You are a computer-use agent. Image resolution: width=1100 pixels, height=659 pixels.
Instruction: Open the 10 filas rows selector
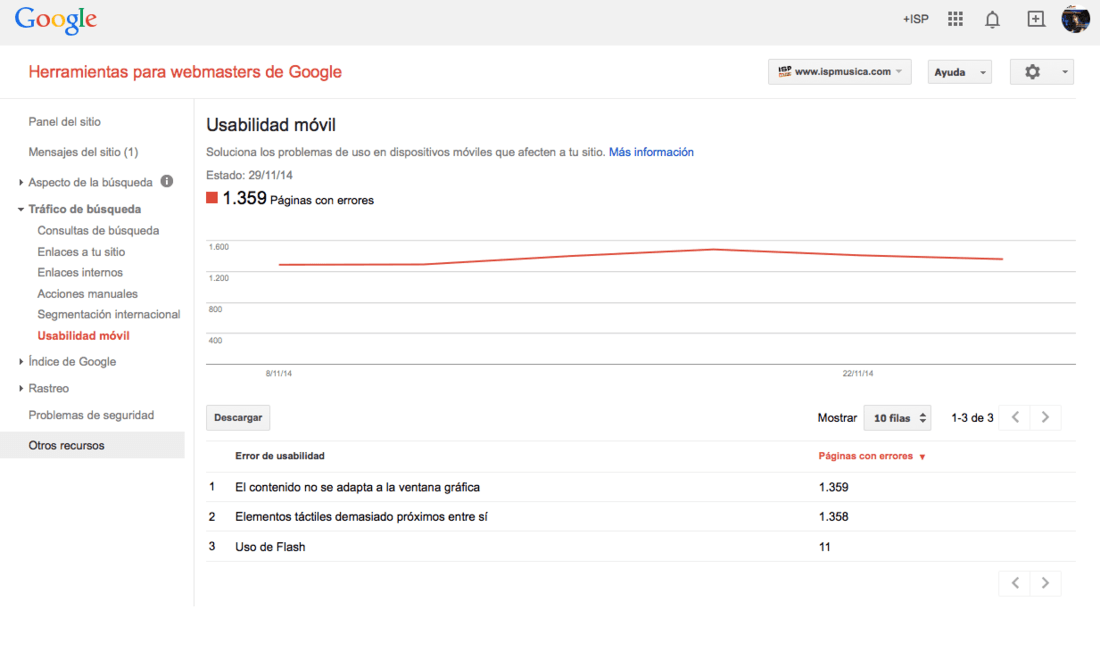click(x=897, y=418)
